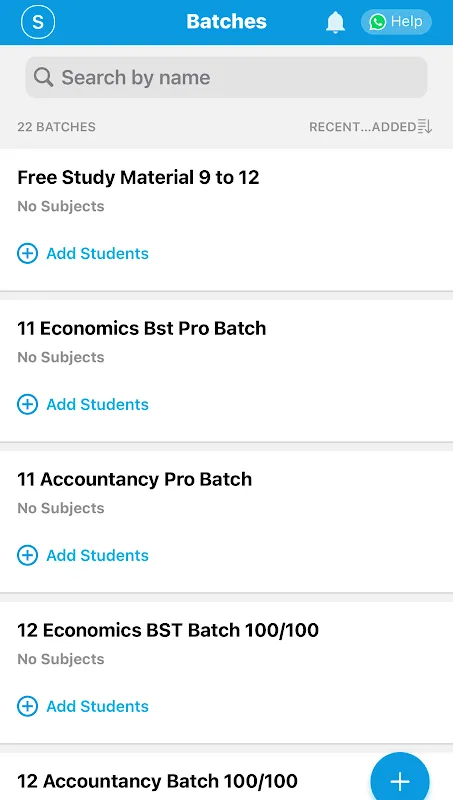Open notifications bell icon
The height and width of the screenshot is (800, 453).
[335, 22]
